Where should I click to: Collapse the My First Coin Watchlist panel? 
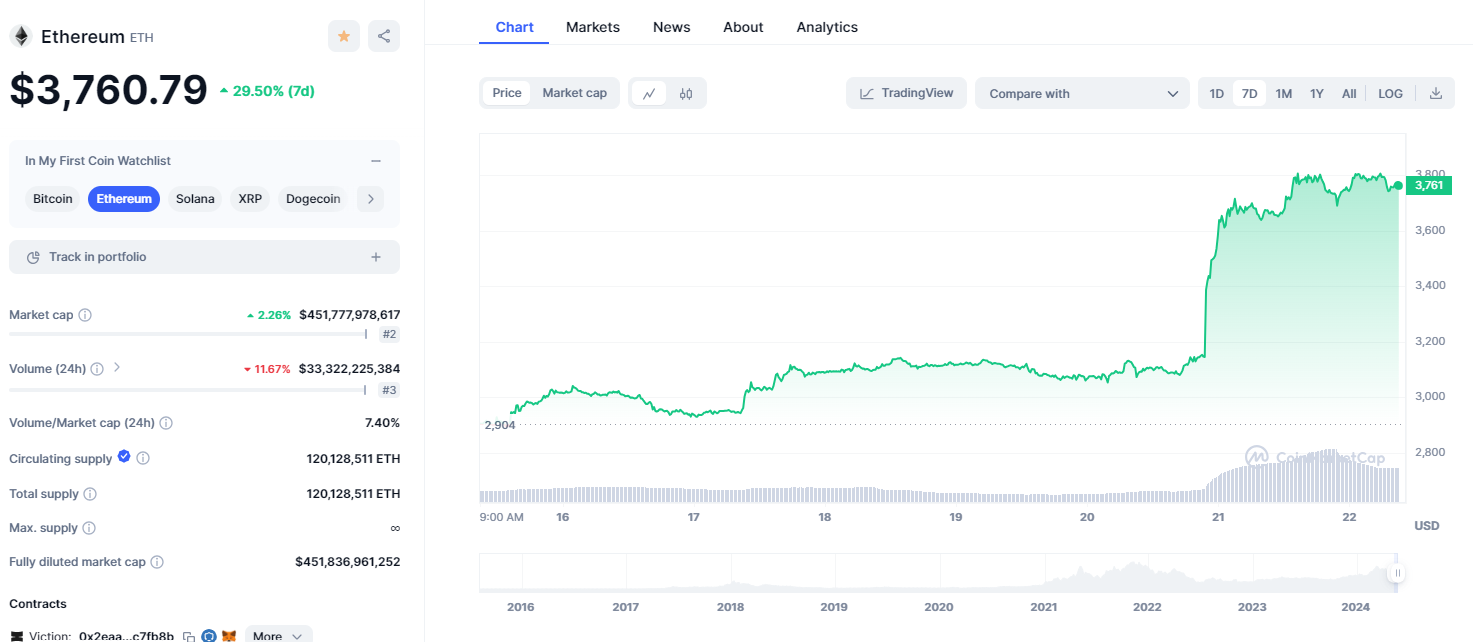[376, 161]
